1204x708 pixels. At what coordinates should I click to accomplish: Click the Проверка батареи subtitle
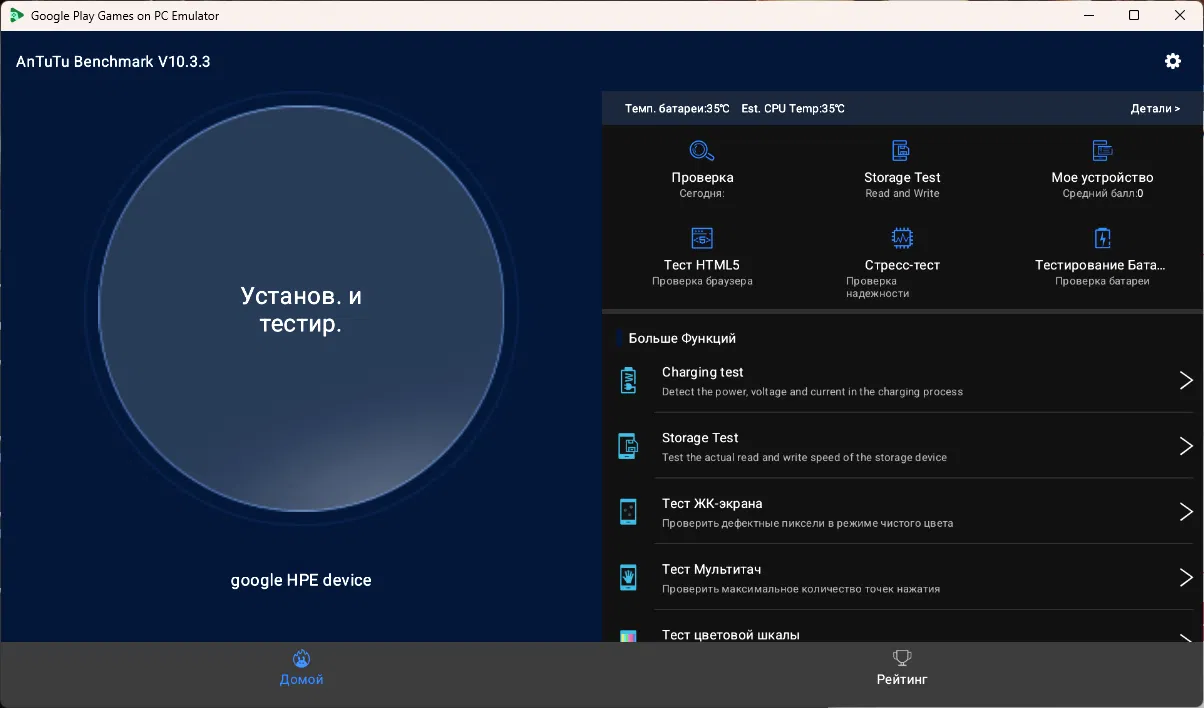click(x=1102, y=281)
